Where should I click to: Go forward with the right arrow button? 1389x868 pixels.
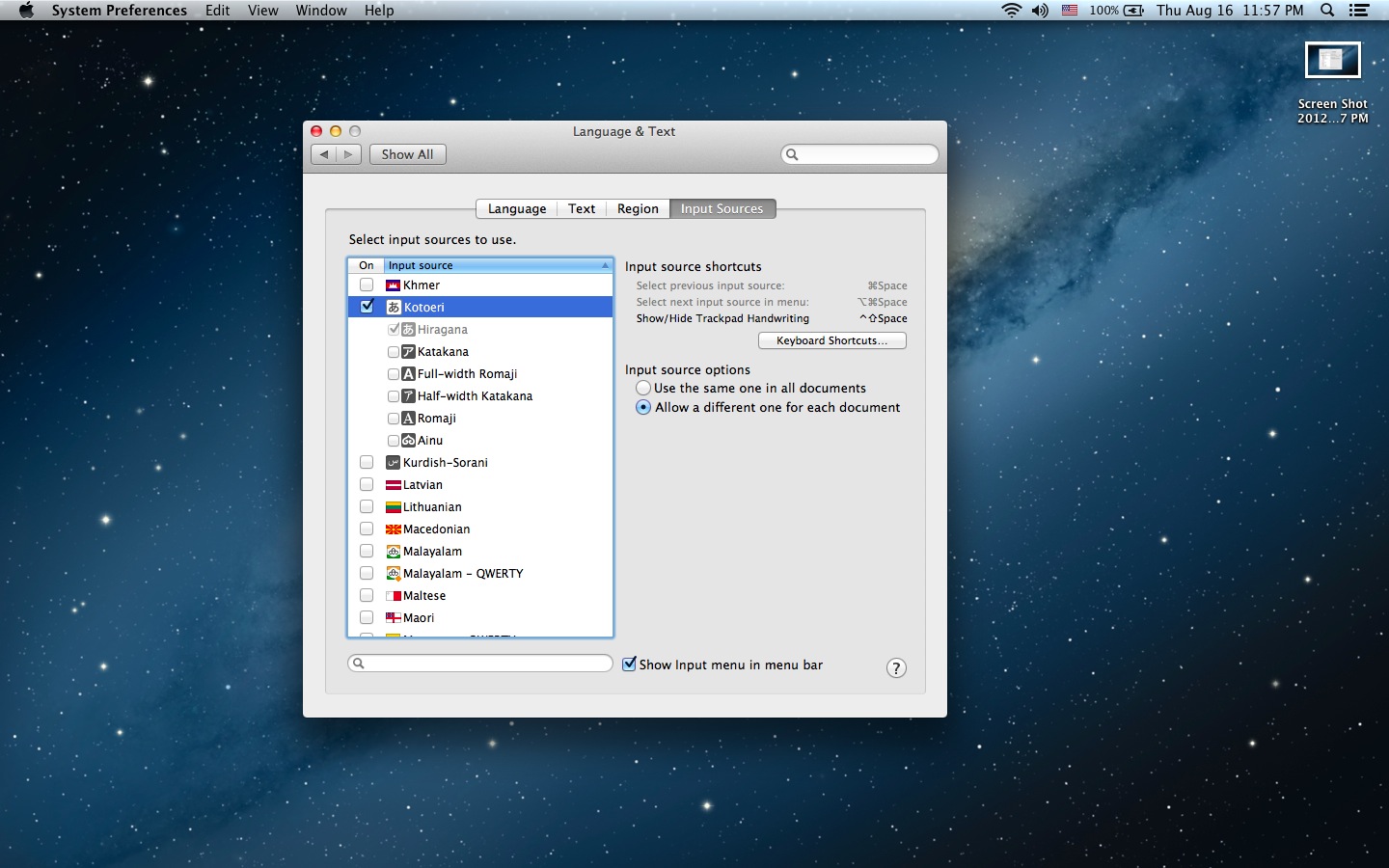(x=349, y=154)
